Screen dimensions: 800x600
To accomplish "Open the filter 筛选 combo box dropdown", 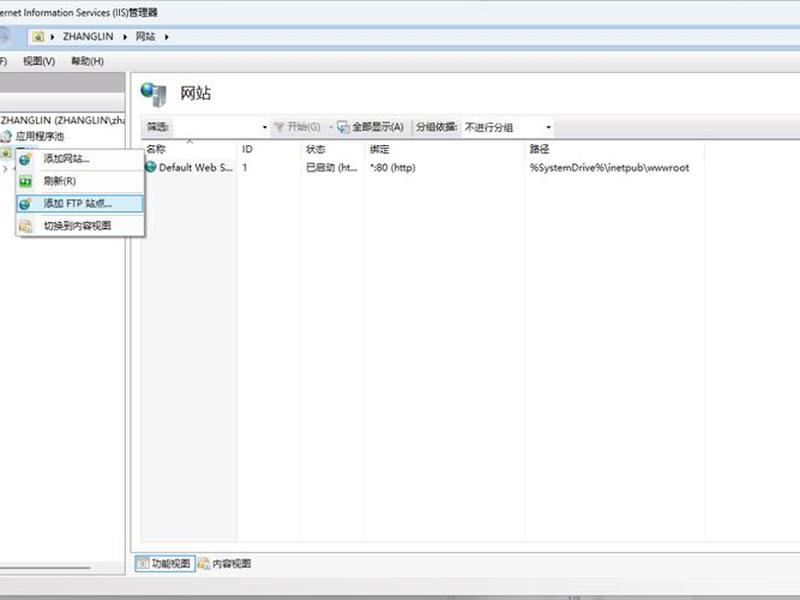I will click(x=264, y=127).
